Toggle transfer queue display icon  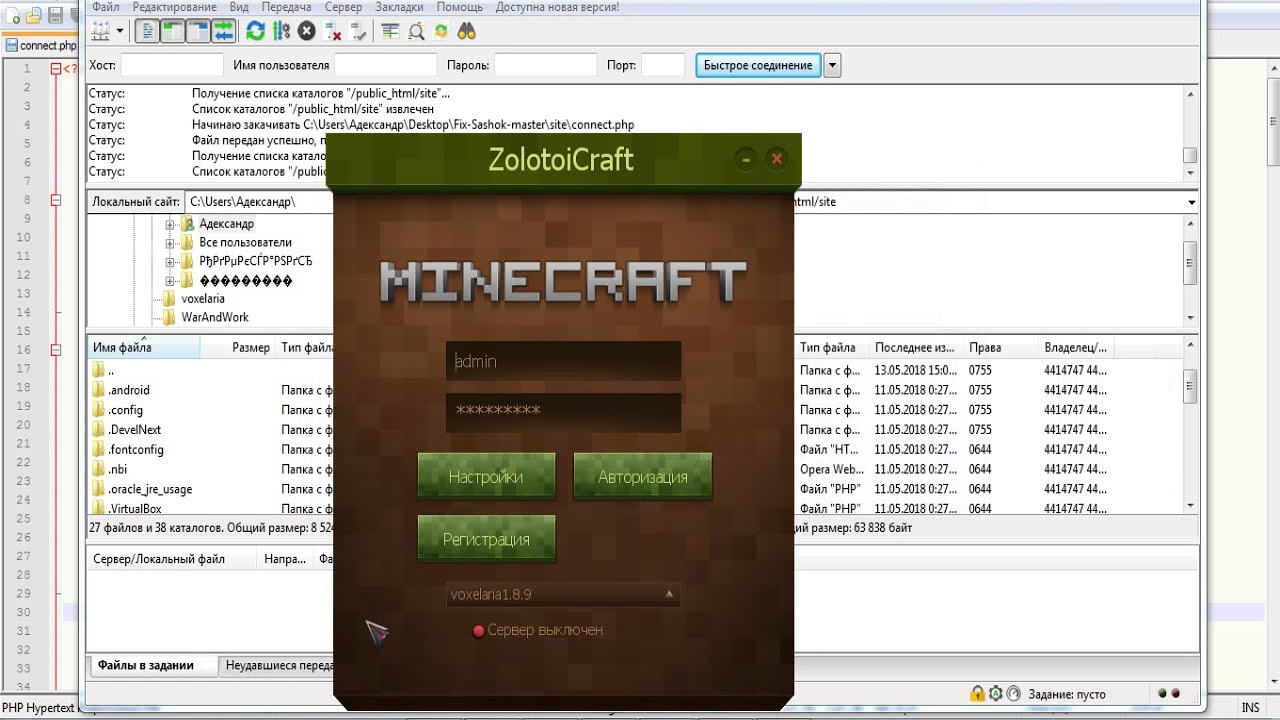222,31
